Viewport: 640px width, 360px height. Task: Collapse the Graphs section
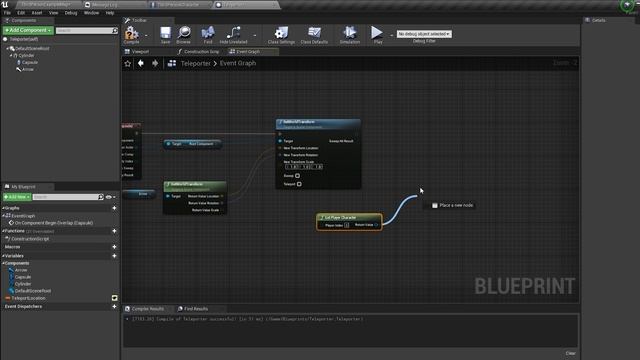point(3,208)
